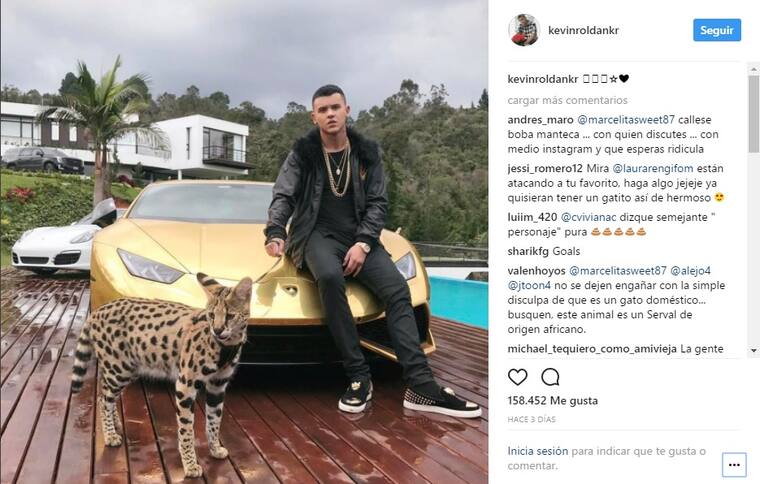760x484 pixels.
Task: Open the comment speech bubble icon
Action: 551,377
